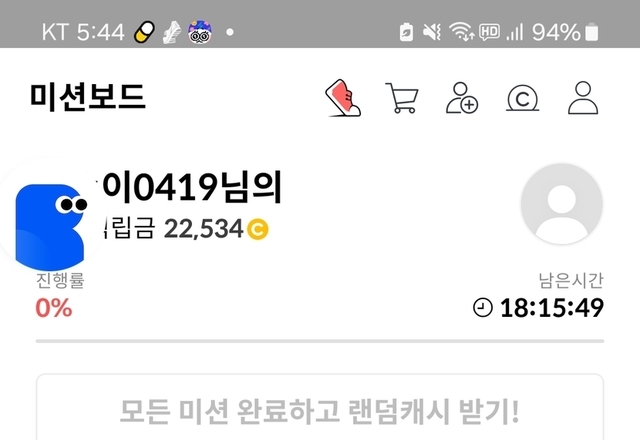Image resolution: width=640 pixels, height=440 pixels.
Task: Tap the muted sound icon in status bar
Action: pos(432,32)
